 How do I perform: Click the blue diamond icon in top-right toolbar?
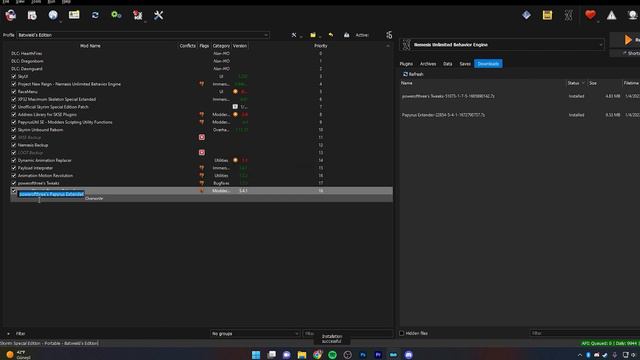click(526, 15)
